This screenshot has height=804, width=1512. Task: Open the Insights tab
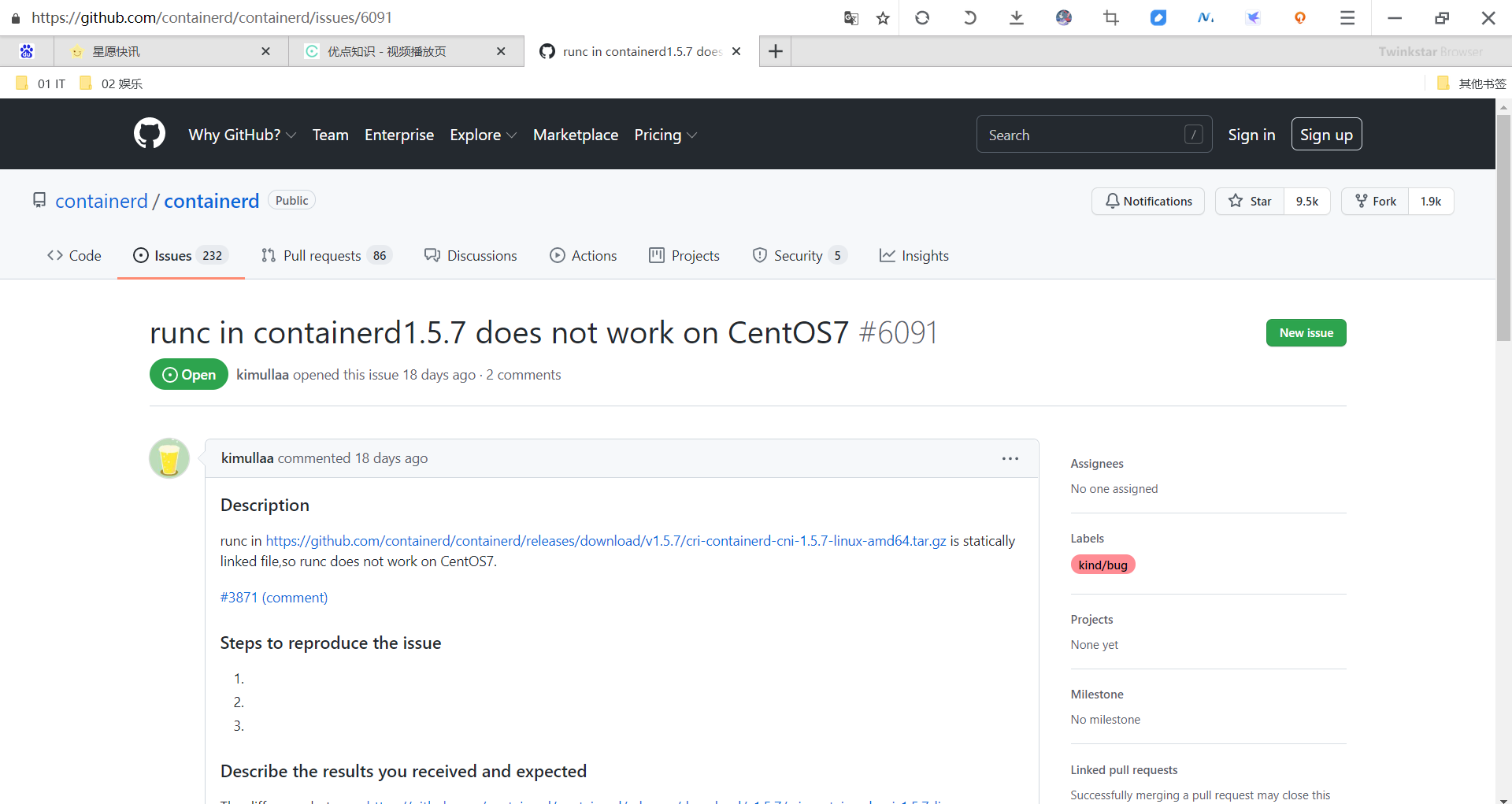(x=914, y=256)
